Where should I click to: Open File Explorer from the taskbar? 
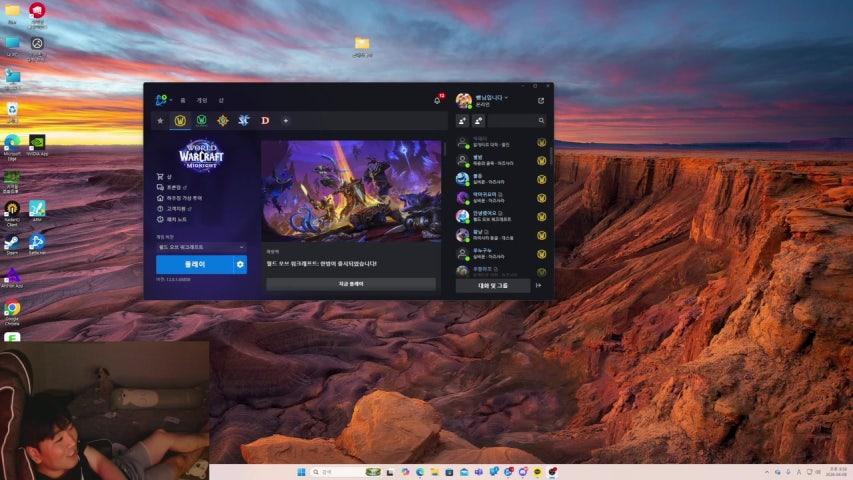(435, 472)
